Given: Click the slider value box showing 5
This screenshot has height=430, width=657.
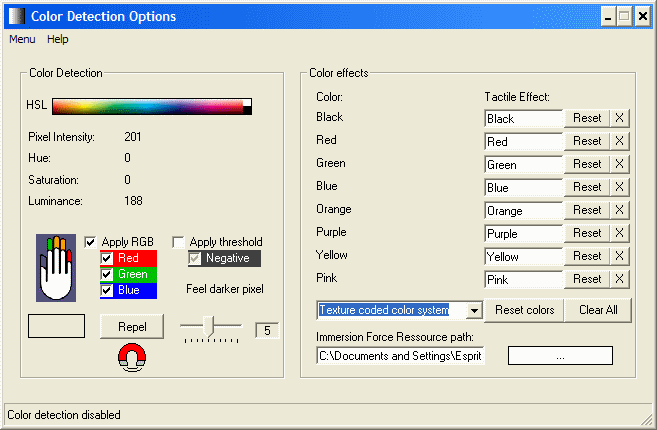Looking at the screenshot, I should pos(267,331).
